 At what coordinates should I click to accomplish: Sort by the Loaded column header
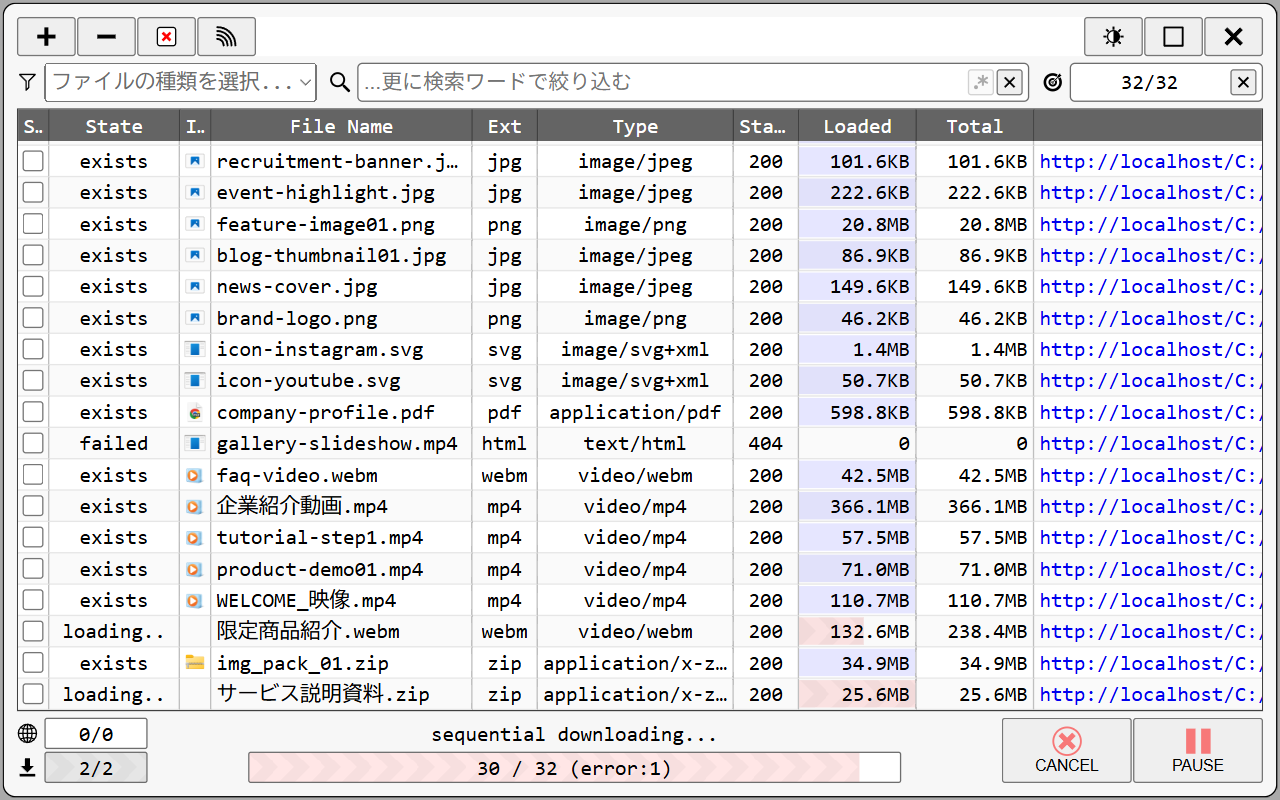[x=857, y=126]
